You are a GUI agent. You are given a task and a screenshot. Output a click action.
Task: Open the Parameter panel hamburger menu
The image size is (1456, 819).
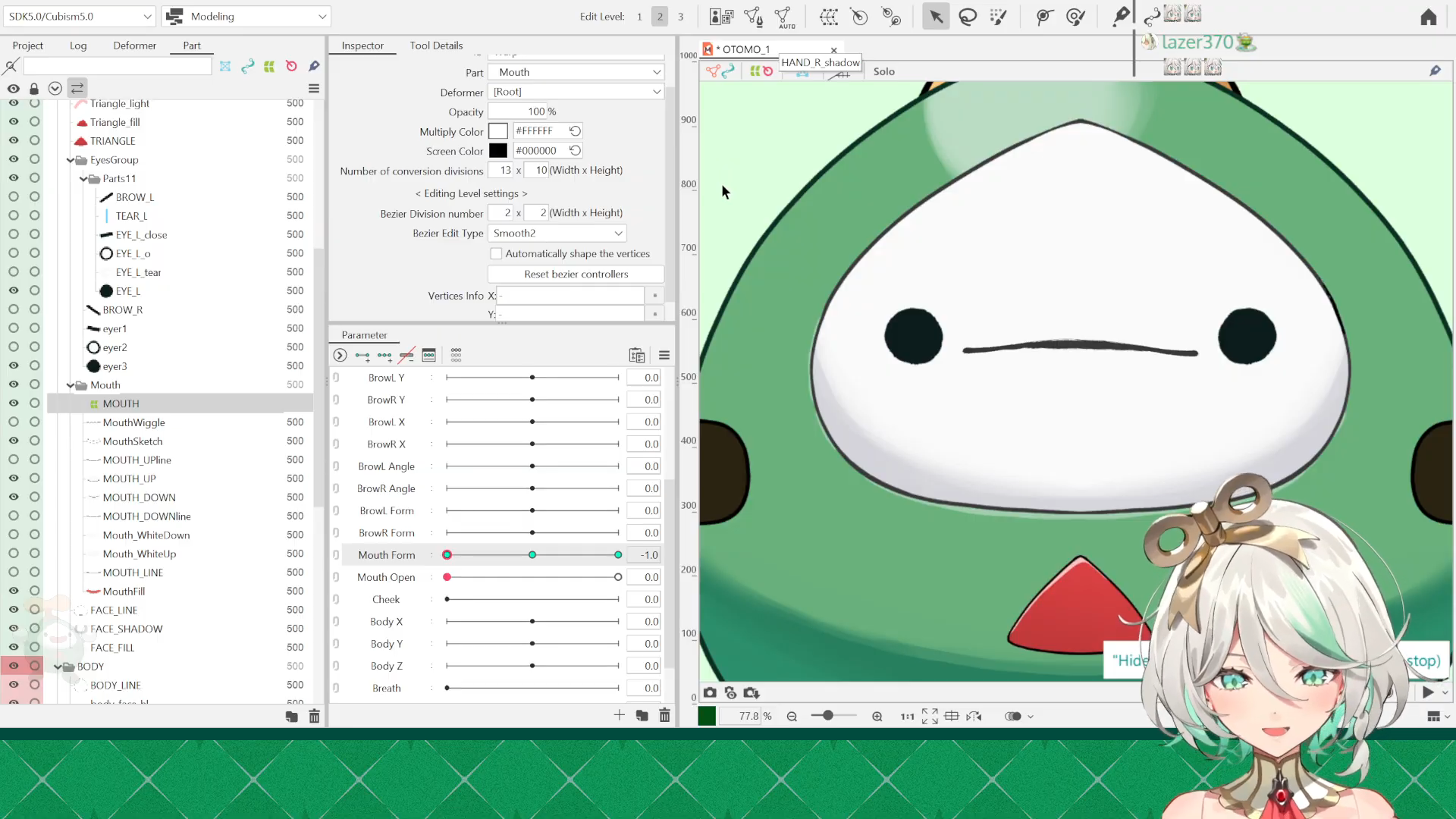(664, 355)
